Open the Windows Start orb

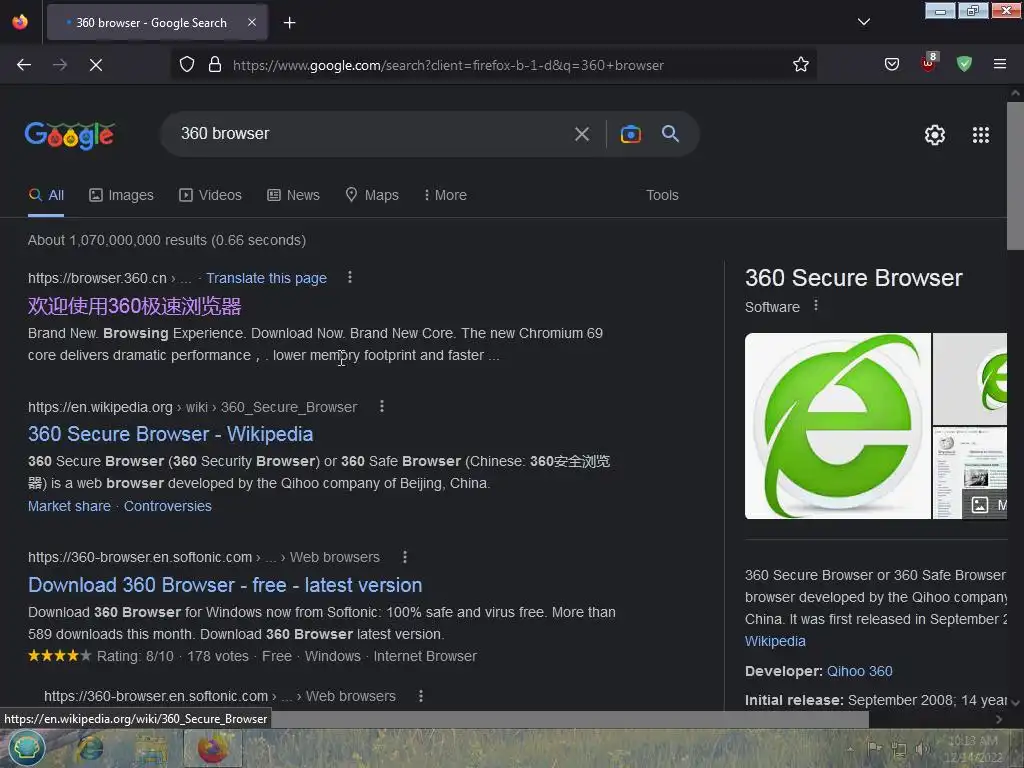pyautogui.click(x=26, y=748)
